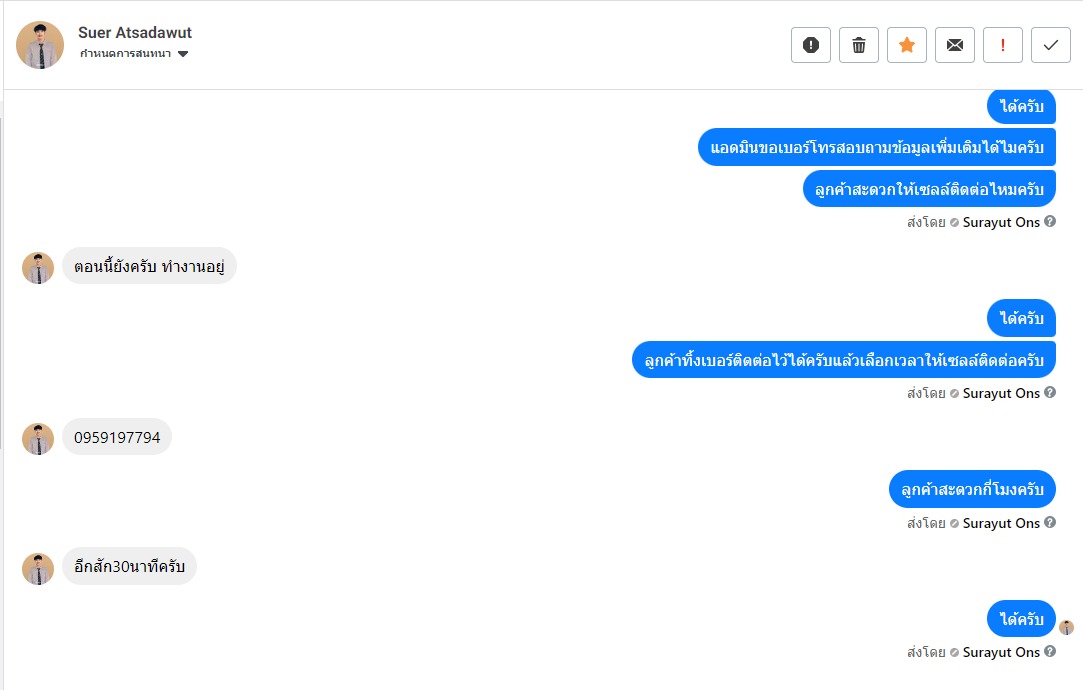Click the 'กำหนดการสนทนา' assignment label
The width and height of the screenshot is (1083, 690).
[125, 54]
